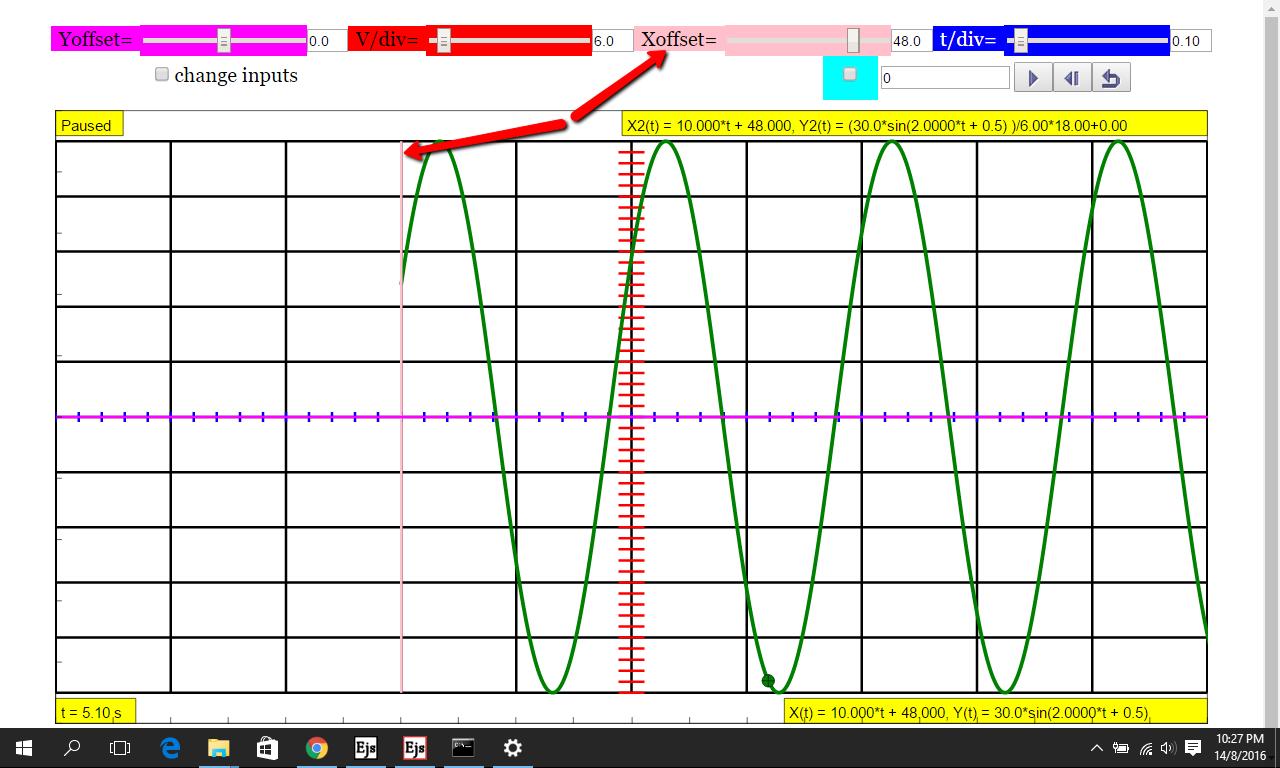
Task: Click the 't/div=' blue label
Action: pyautogui.click(x=968, y=40)
